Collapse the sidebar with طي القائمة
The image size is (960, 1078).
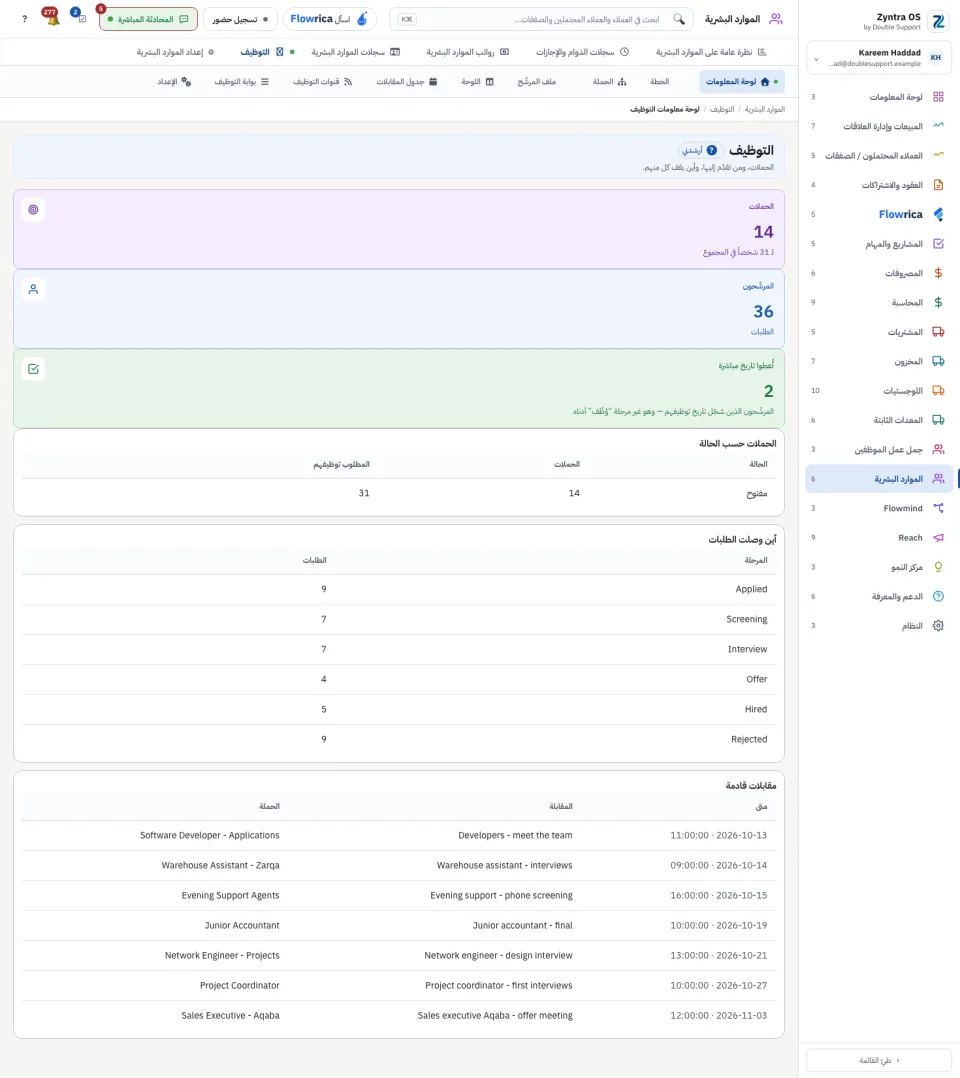(x=879, y=1060)
